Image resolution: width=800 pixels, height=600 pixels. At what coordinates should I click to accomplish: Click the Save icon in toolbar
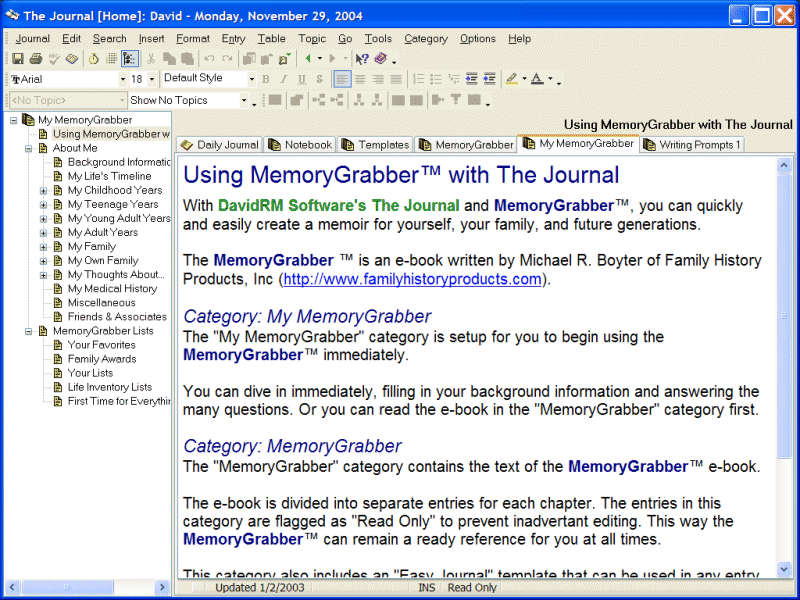pos(18,59)
